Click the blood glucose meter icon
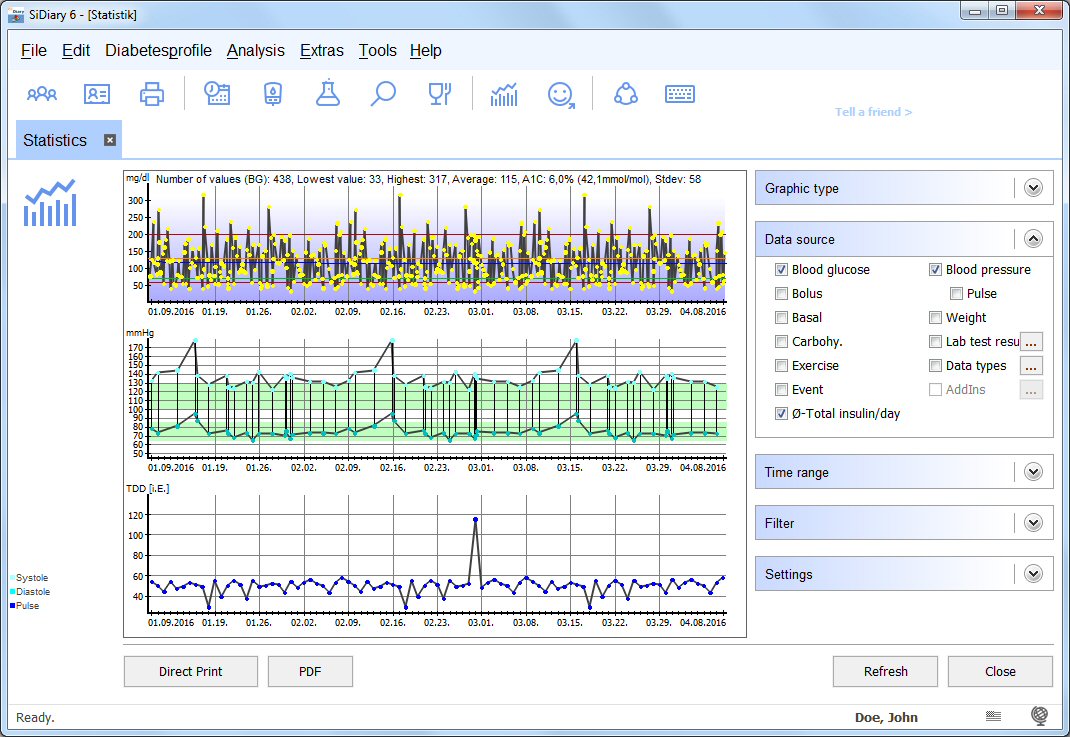1070x737 pixels. tap(272, 94)
